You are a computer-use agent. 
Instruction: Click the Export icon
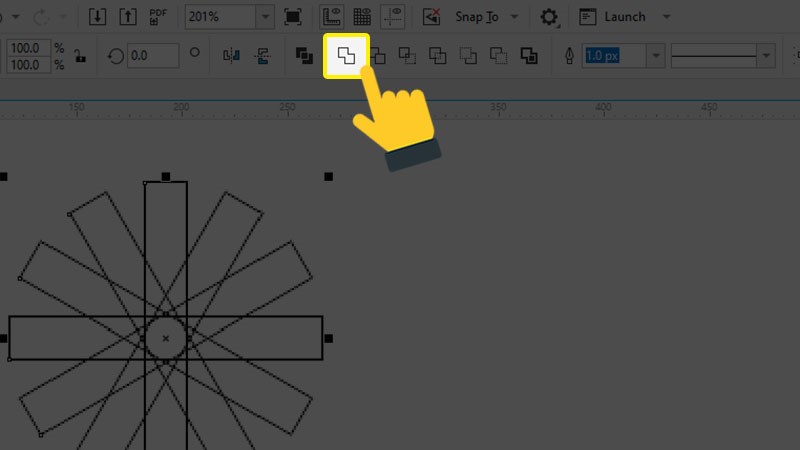click(x=127, y=17)
